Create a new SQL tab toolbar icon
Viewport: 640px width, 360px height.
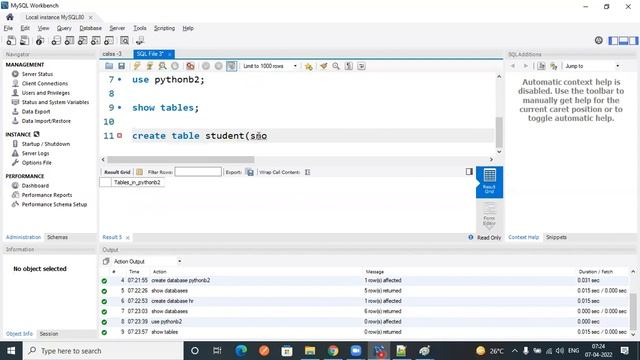[x=11, y=40]
